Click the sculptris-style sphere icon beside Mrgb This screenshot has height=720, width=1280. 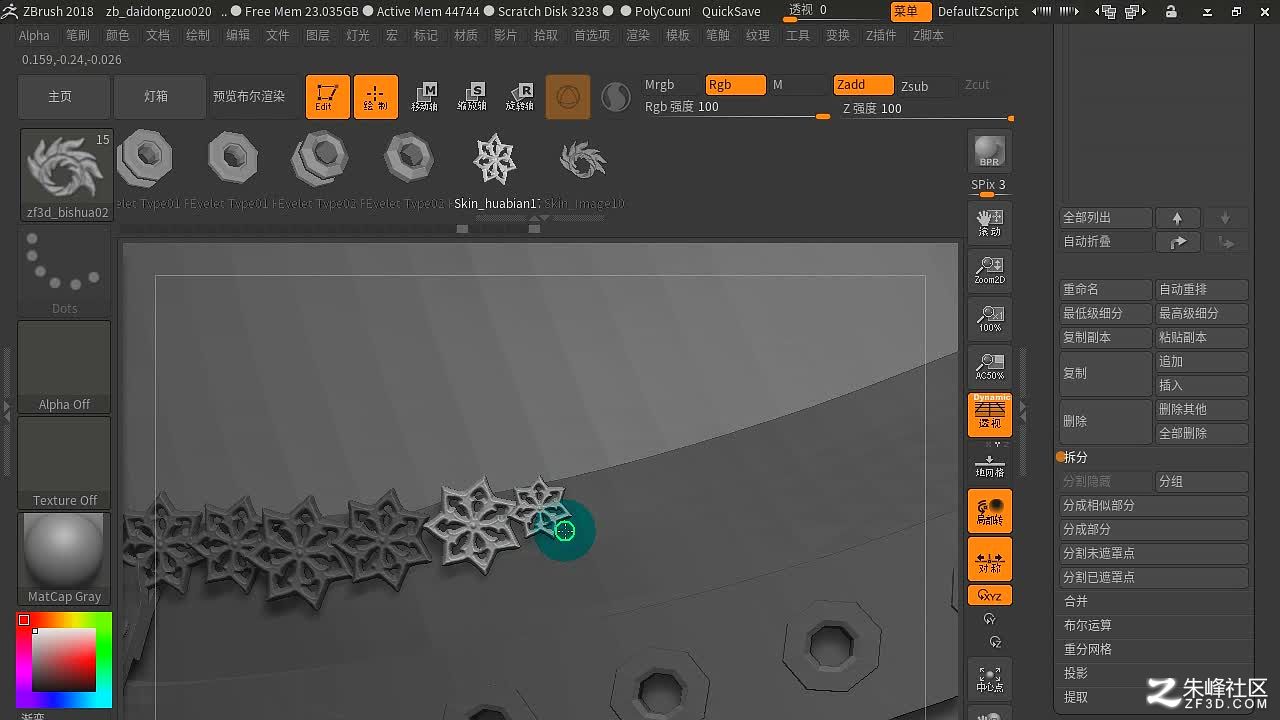point(616,97)
